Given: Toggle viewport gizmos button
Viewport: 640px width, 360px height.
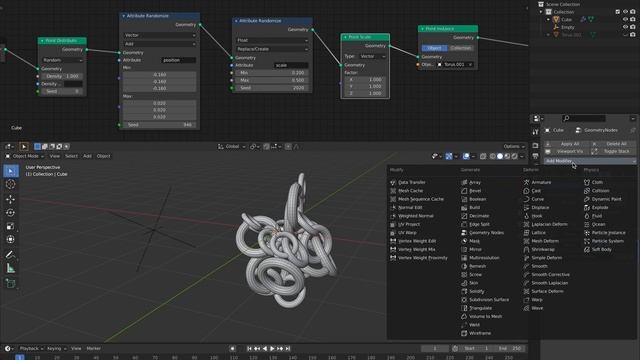Looking at the screenshot, I should click(449, 156).
